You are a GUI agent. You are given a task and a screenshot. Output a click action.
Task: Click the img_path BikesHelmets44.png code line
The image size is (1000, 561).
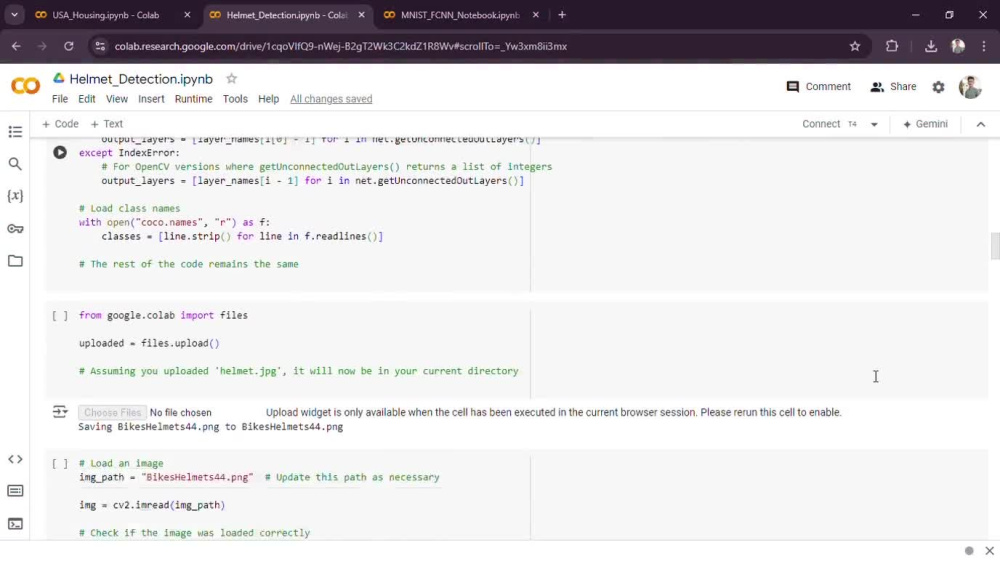259,477
